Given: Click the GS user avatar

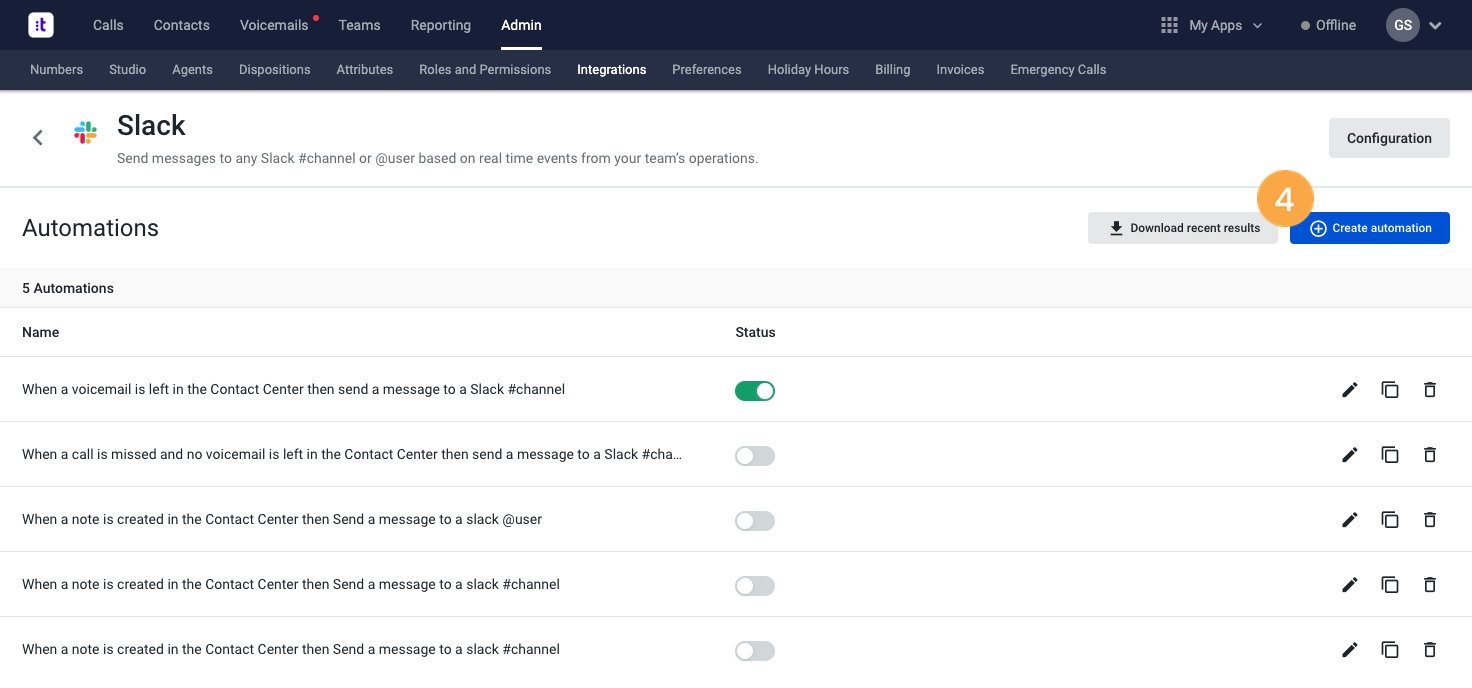Looking at the screenshot, I should (1403, 25).
